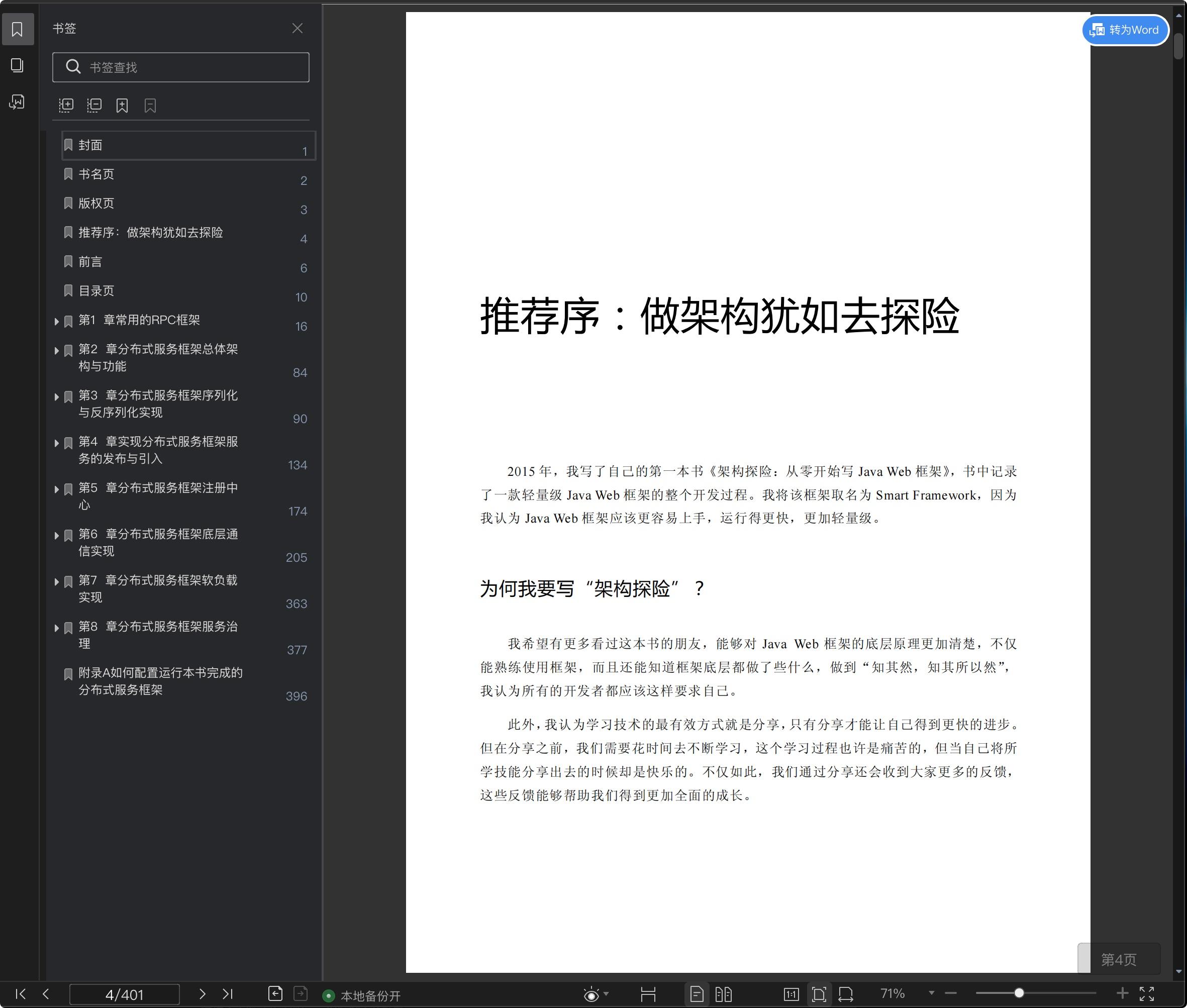Image resolution: width=1187 pixels, height=1008 pixels.
Task: Click the go forward view icon
Action: pos(301,994)
